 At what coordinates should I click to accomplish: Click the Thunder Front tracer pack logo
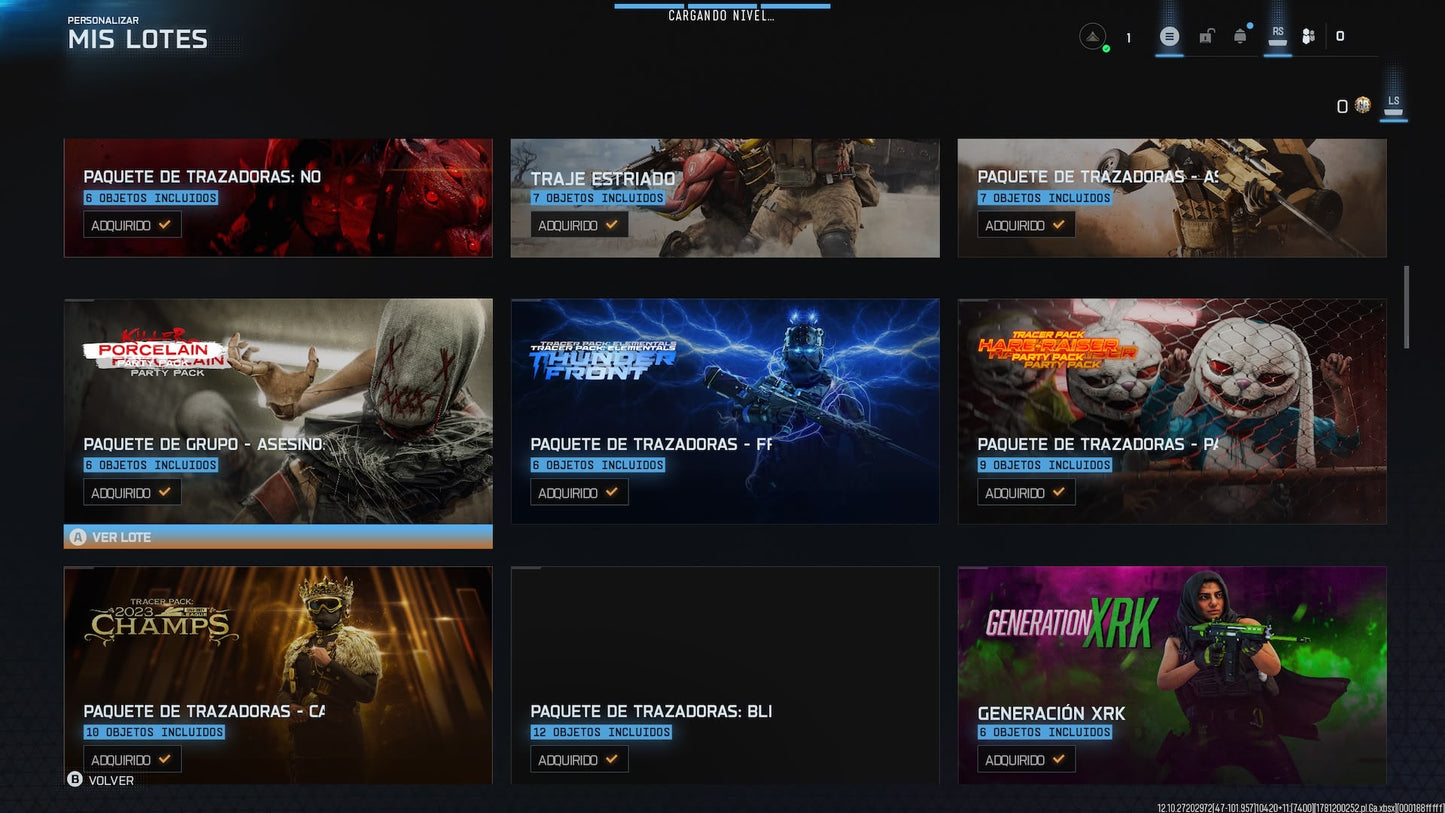(x=602, y=360)
